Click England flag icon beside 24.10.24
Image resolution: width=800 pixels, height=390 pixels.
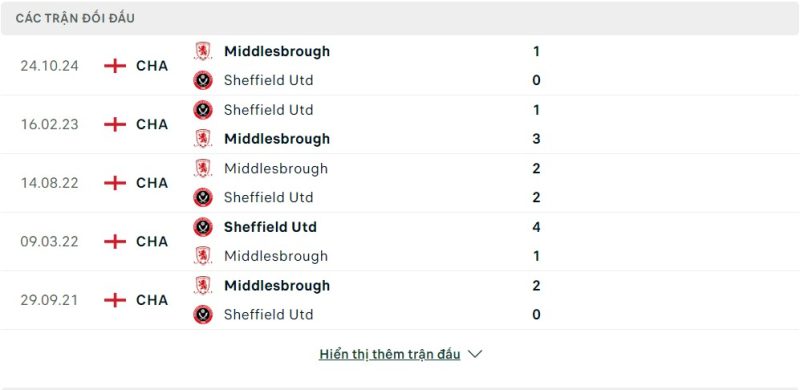point(115,66)
